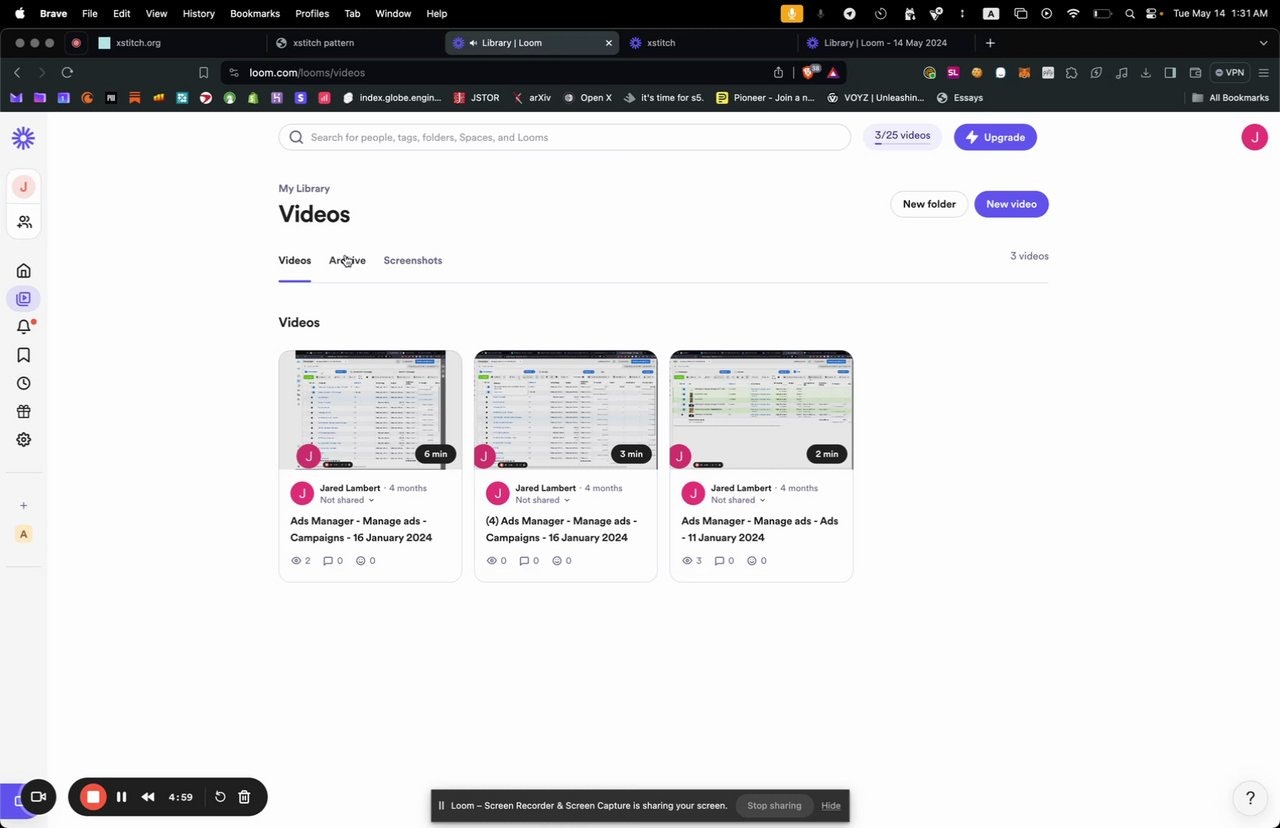The image size is (1280, 828).
Task: Expand Not shared dropdown on 3 min video
Action: (x=543, y=500)
